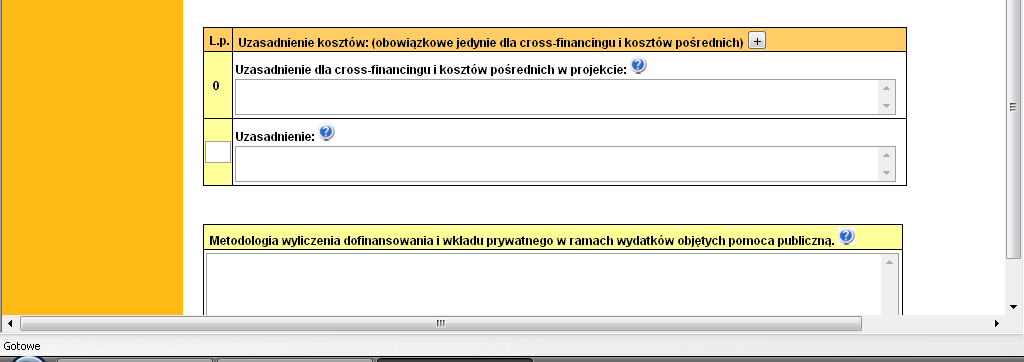Click the page vertical scrollbar down arrow

tap(1013, 306)
